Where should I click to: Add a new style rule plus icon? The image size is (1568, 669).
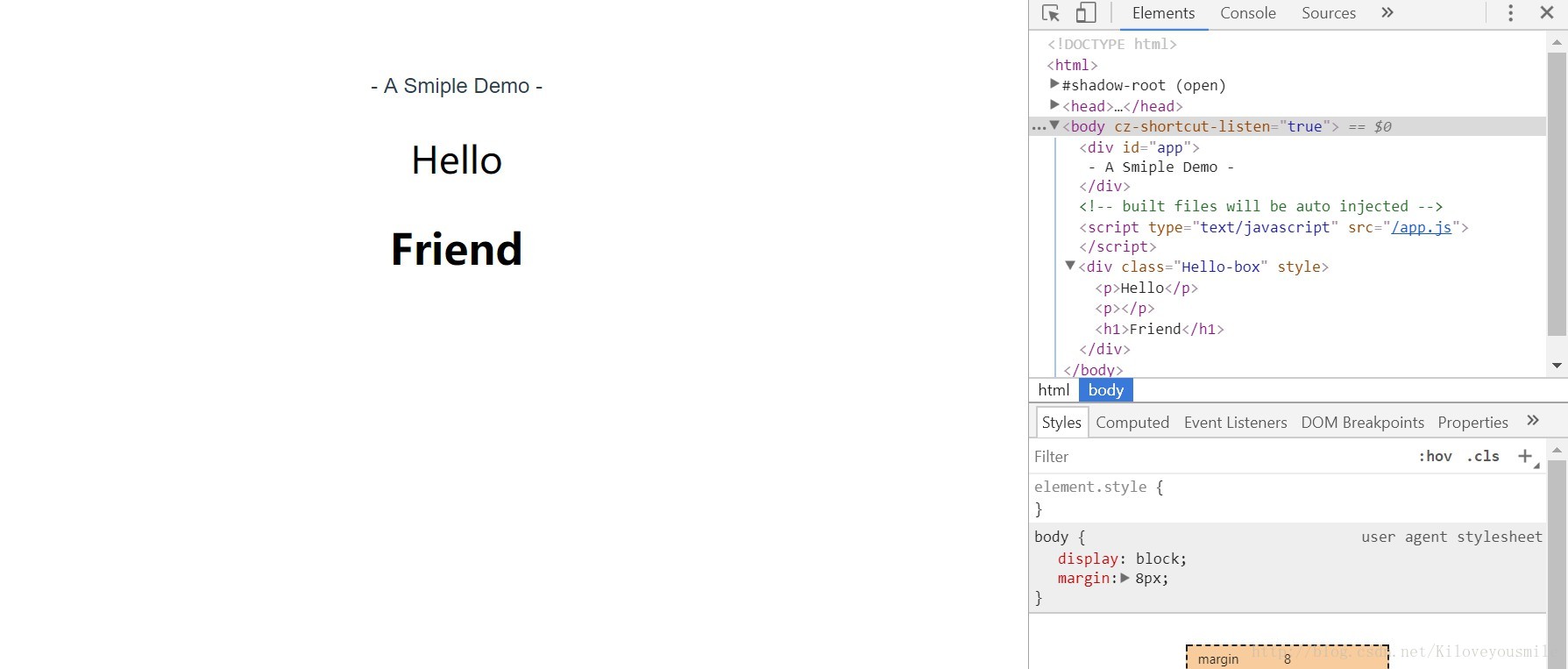point(1525,456)
